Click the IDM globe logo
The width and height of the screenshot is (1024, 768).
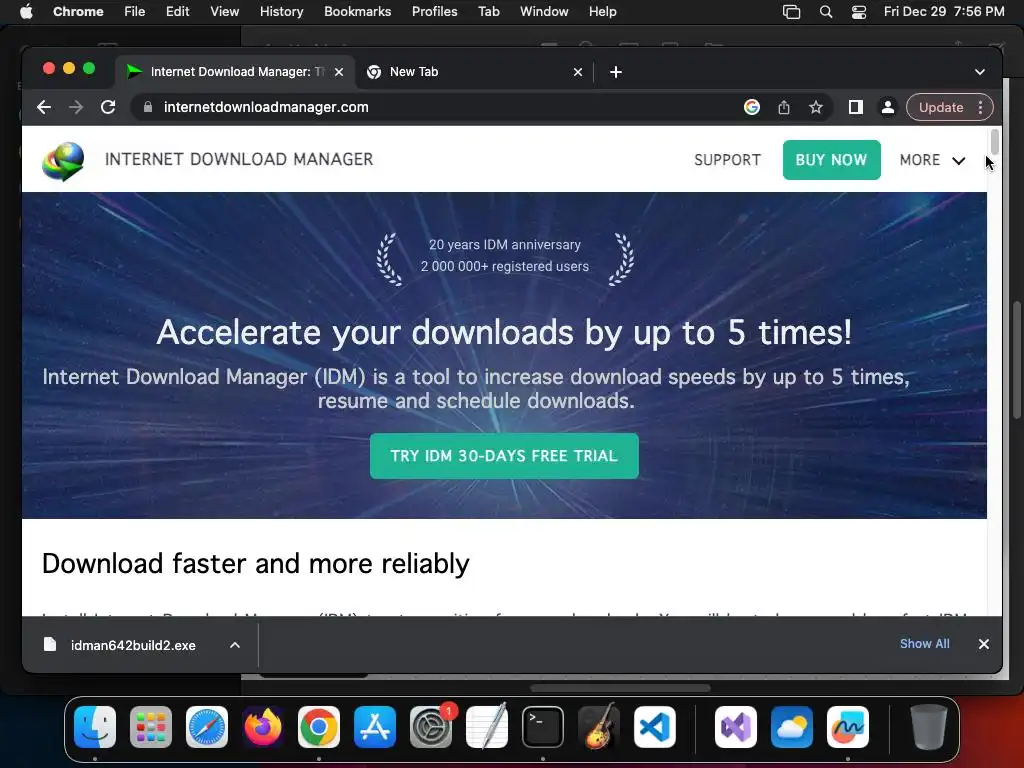pos(63,161)
